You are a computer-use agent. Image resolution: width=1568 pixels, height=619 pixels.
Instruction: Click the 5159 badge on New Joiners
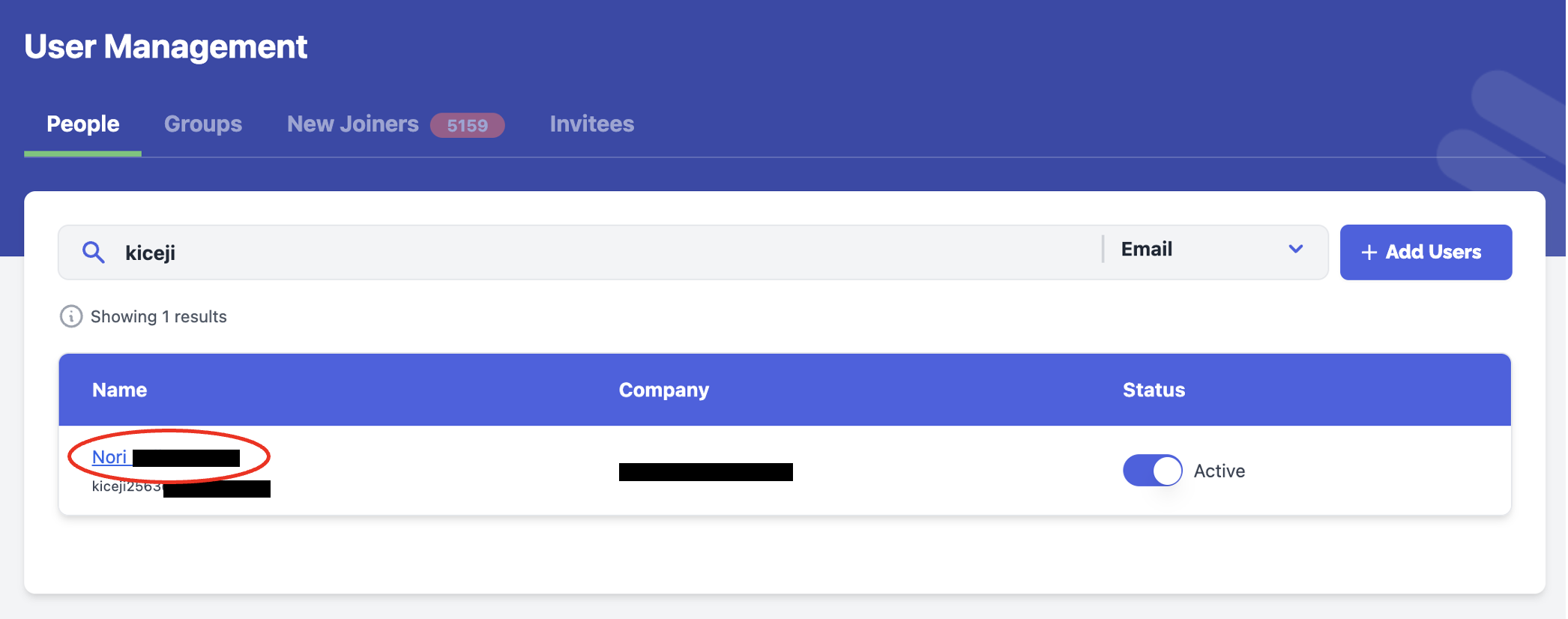pyautogui.click(x=467, y=125)
